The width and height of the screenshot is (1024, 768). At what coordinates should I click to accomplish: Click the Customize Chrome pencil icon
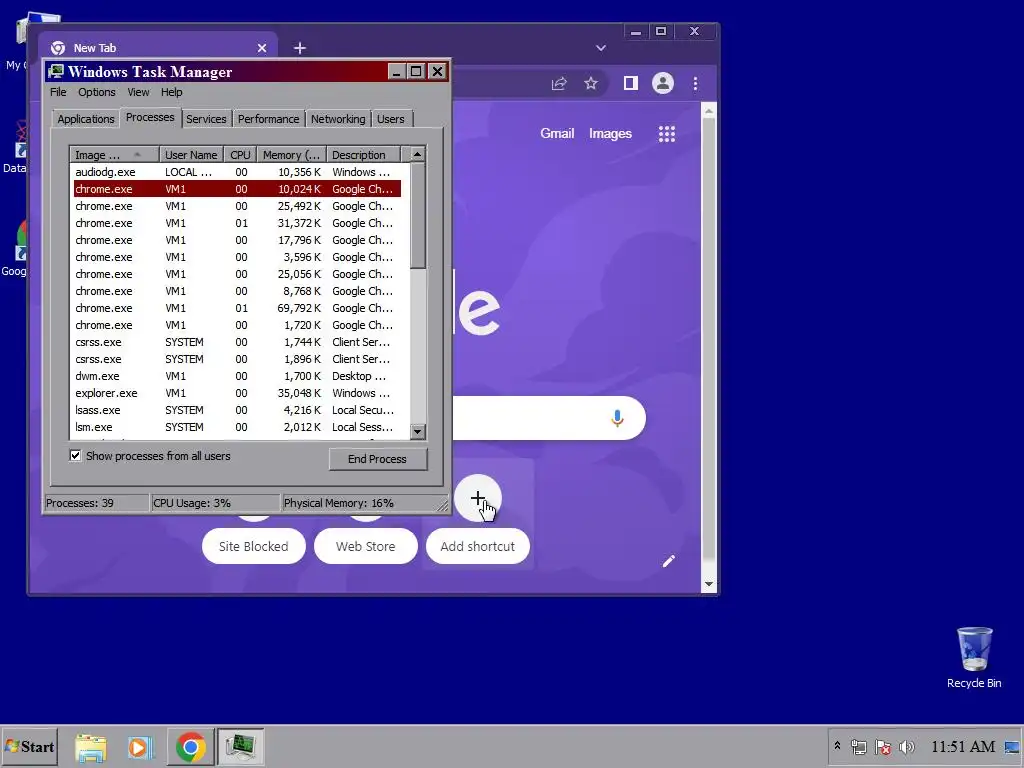point(669,562)
